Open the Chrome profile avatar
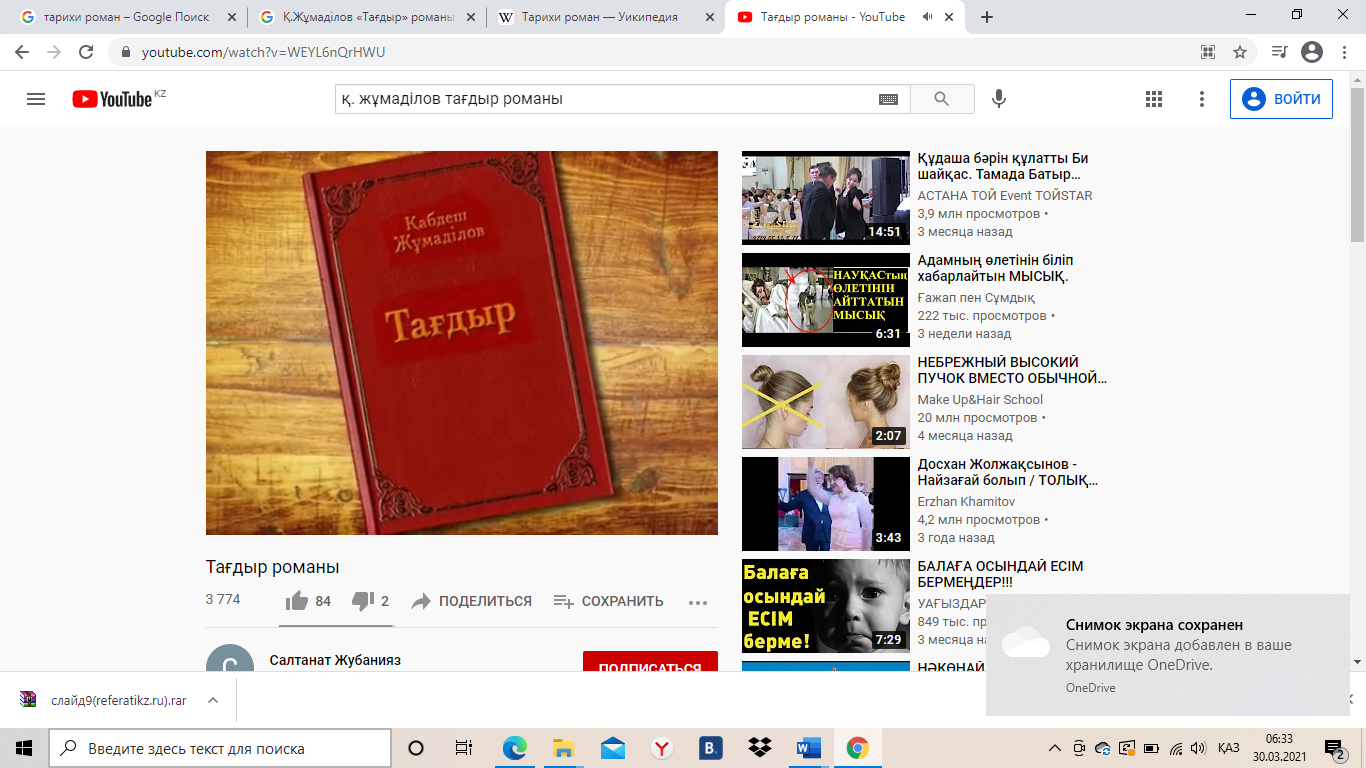 (x=1312, y=52)
